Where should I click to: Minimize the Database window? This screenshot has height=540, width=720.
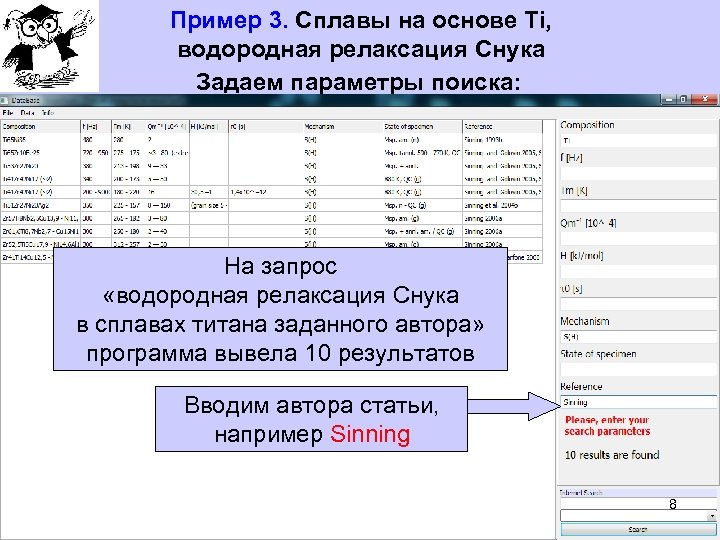[x=669, y=99]
